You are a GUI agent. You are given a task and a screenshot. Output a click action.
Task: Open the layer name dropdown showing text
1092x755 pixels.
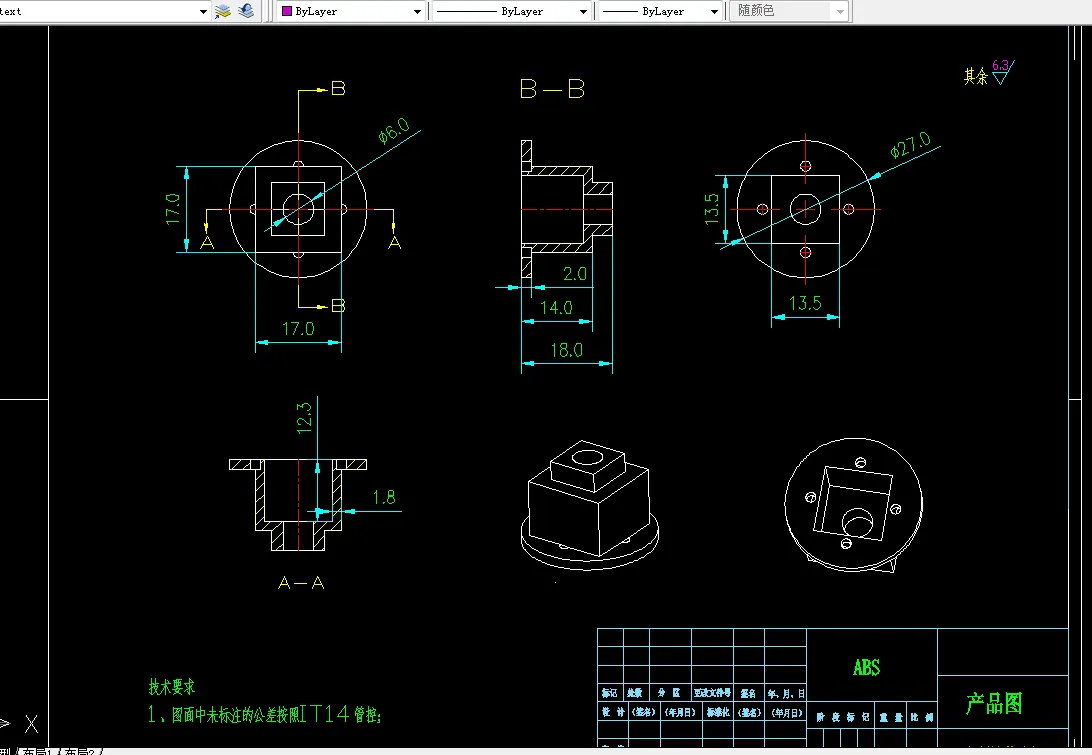coord(104,11)
